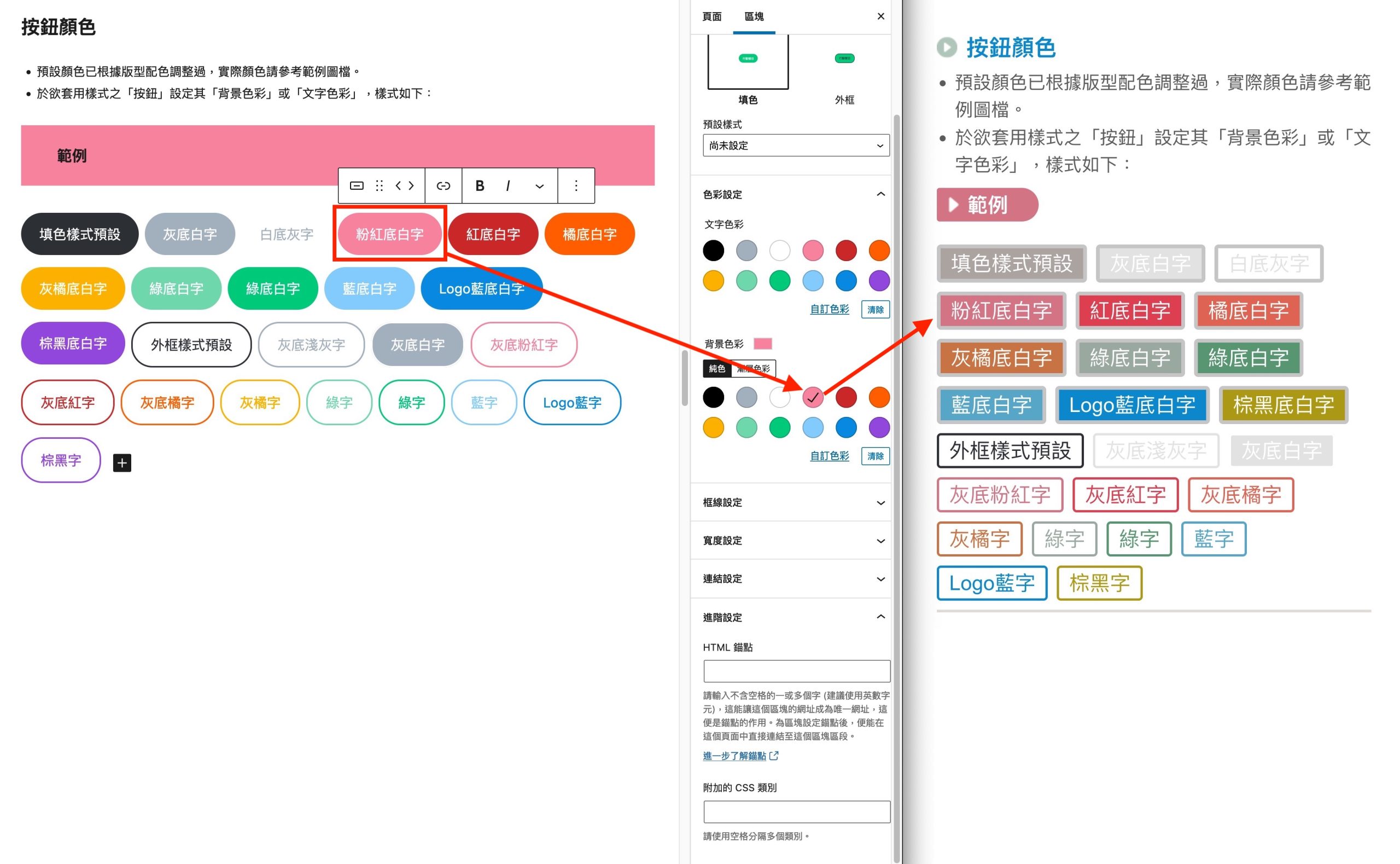Image resolution: width=1400 pixels, height=864 pixels.
Task: Toggle bold formatting in block toolbar
Action: 480,185
